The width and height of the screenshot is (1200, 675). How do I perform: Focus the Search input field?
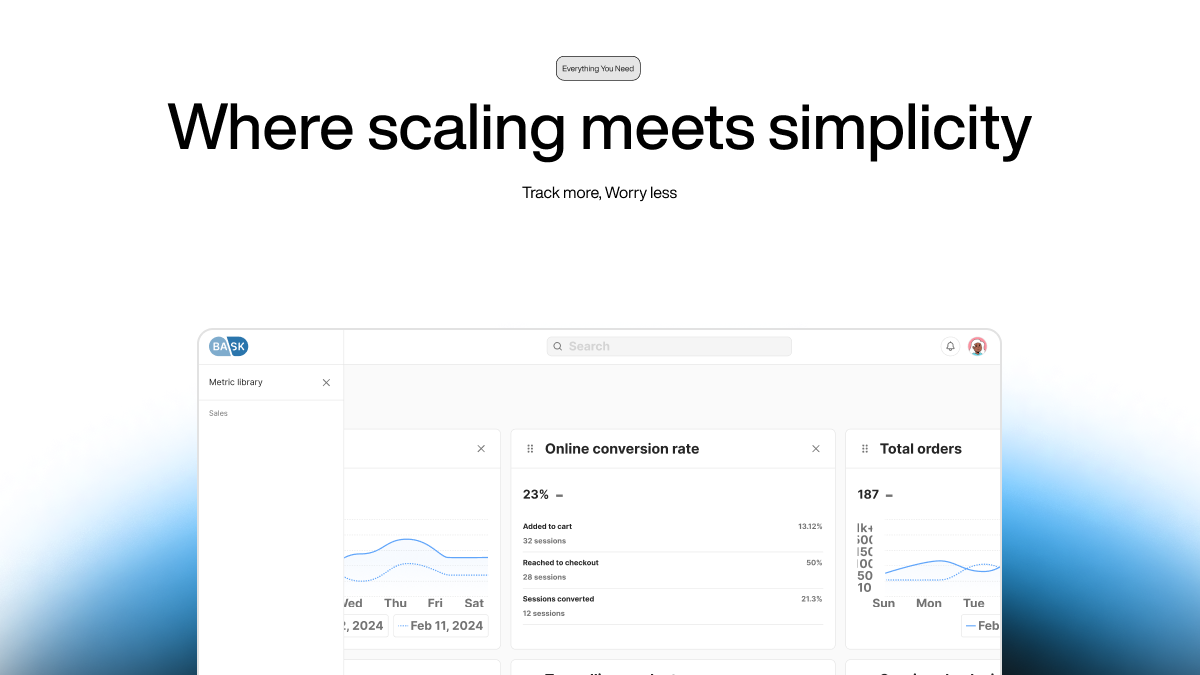(670, 346)
